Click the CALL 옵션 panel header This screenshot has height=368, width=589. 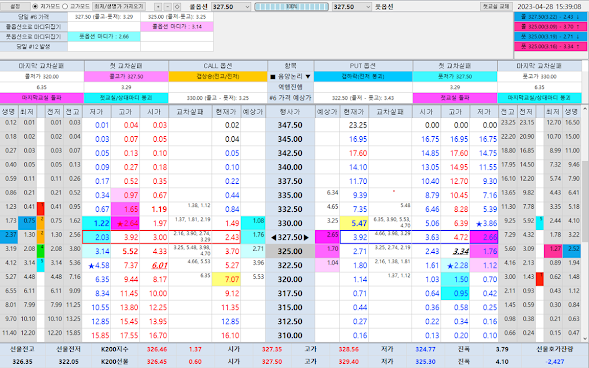pos(218,66)
